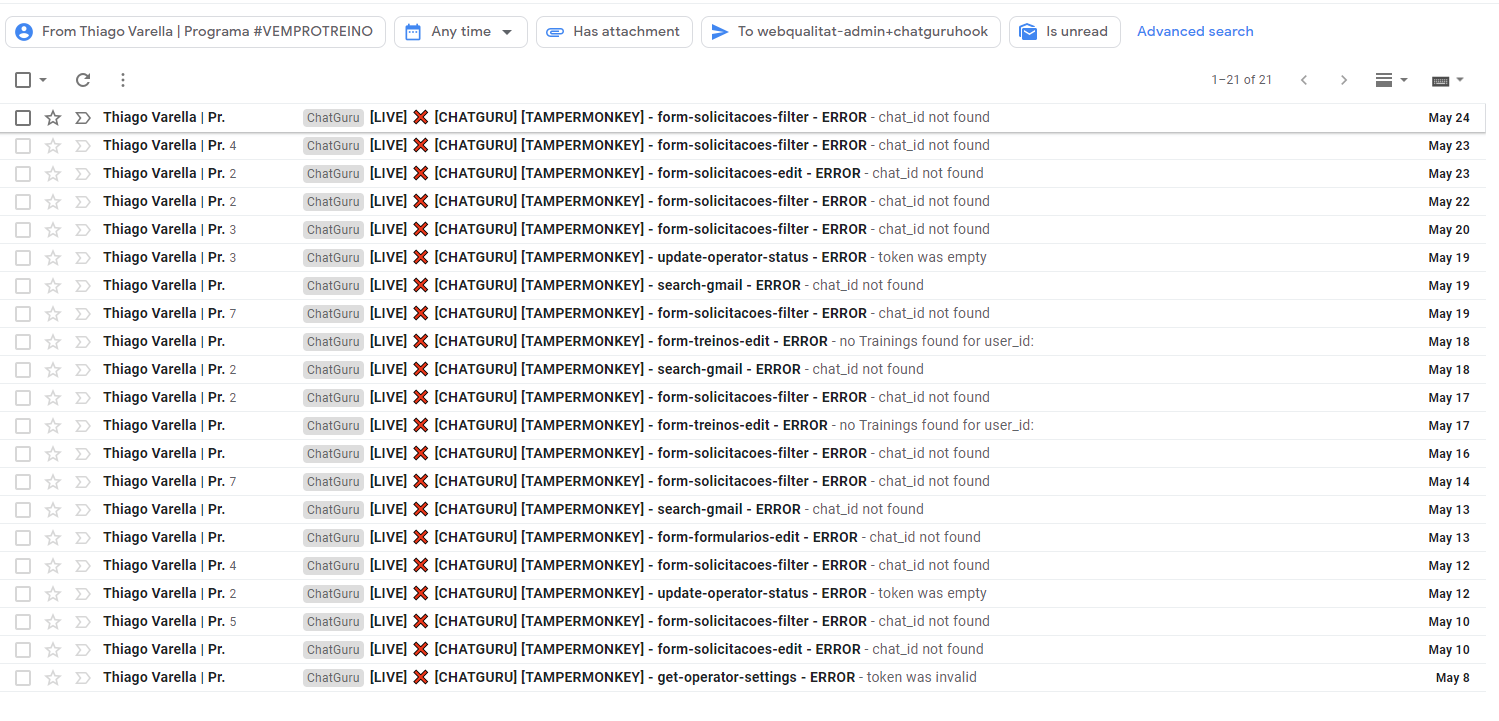This screenshot has width=1499, height=721.
Task: Select the May 24 email checkbox
Action: point(23,118)
